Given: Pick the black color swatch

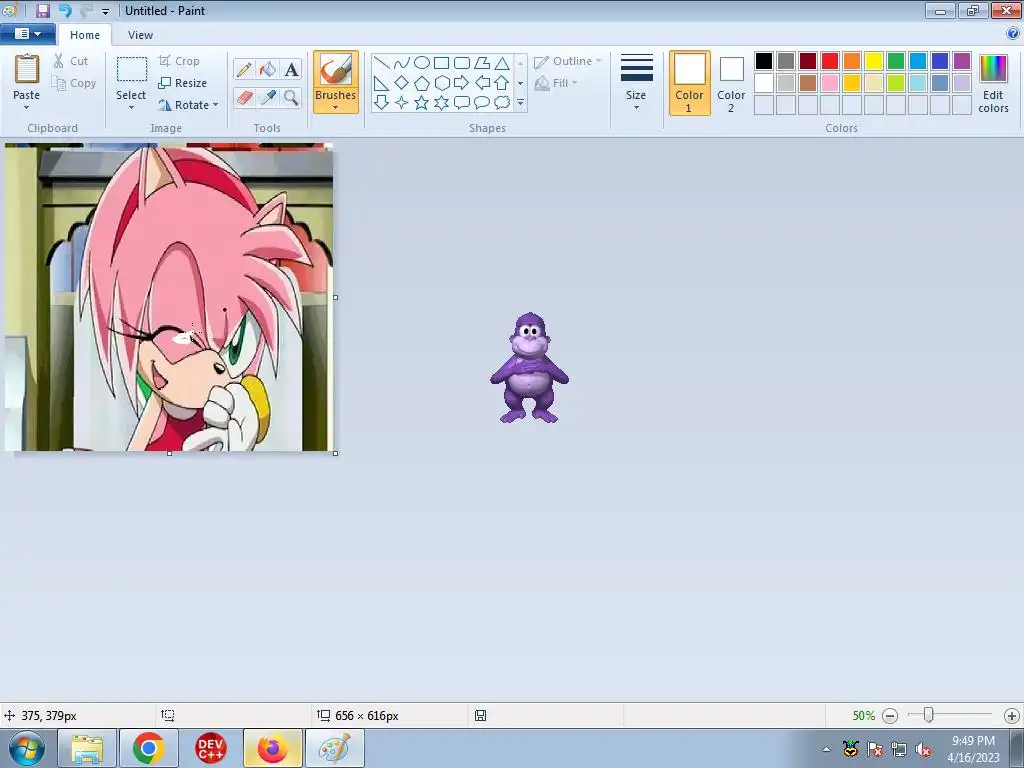Looking at the screenshot, I should [x=764, y=61].
